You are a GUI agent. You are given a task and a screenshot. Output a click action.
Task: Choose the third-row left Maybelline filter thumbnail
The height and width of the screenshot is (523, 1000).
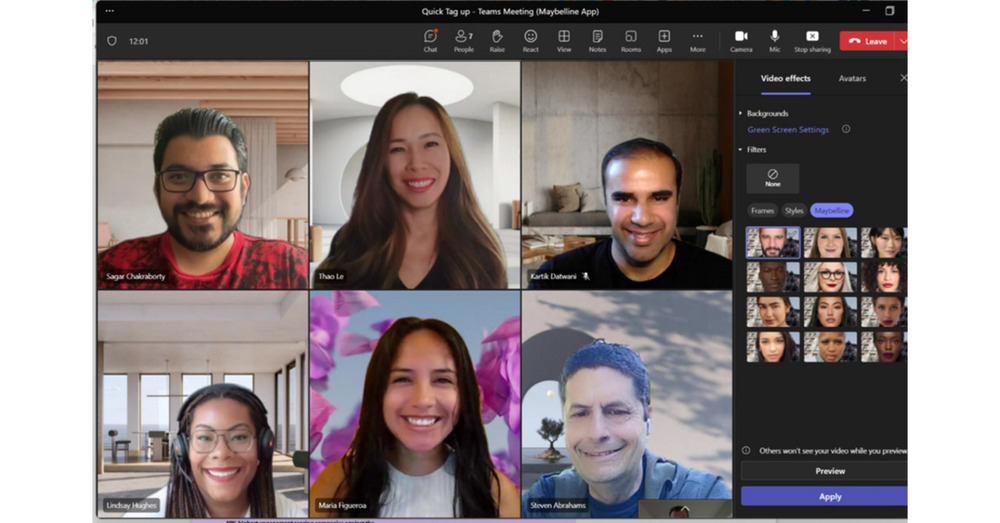[x=773, y=312]
